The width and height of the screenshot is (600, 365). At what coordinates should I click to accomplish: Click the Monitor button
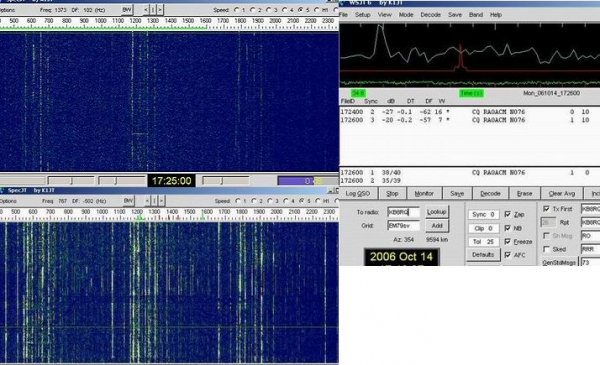coord(424,194)
